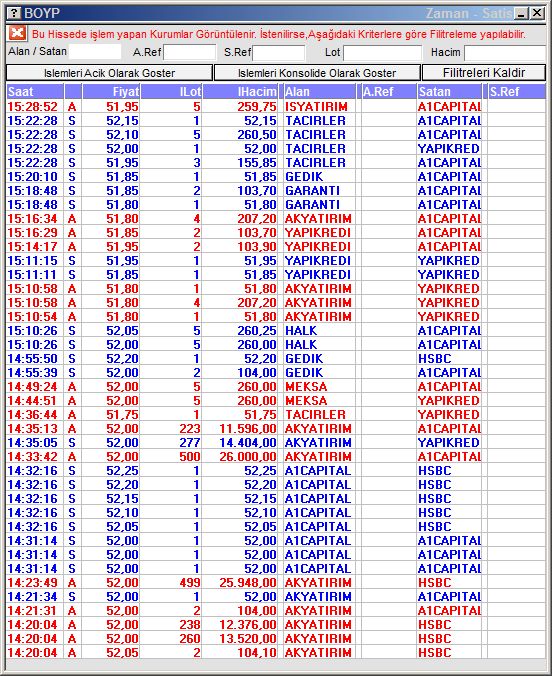This screenshot has width=552, height=676.
Task: Sort by the S.Ref column header
Action: [x=517, y=91]
